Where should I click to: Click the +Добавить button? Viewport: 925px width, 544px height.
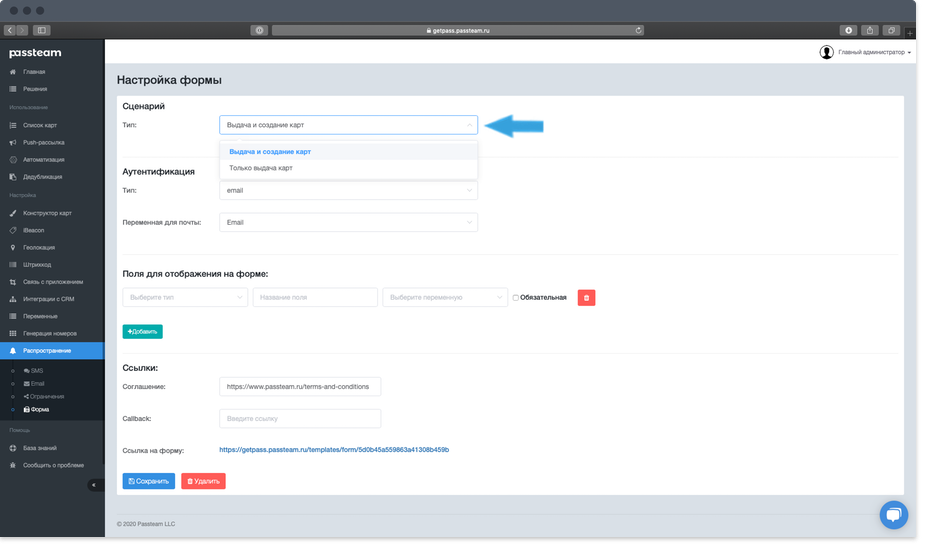(x=143, y=332)
